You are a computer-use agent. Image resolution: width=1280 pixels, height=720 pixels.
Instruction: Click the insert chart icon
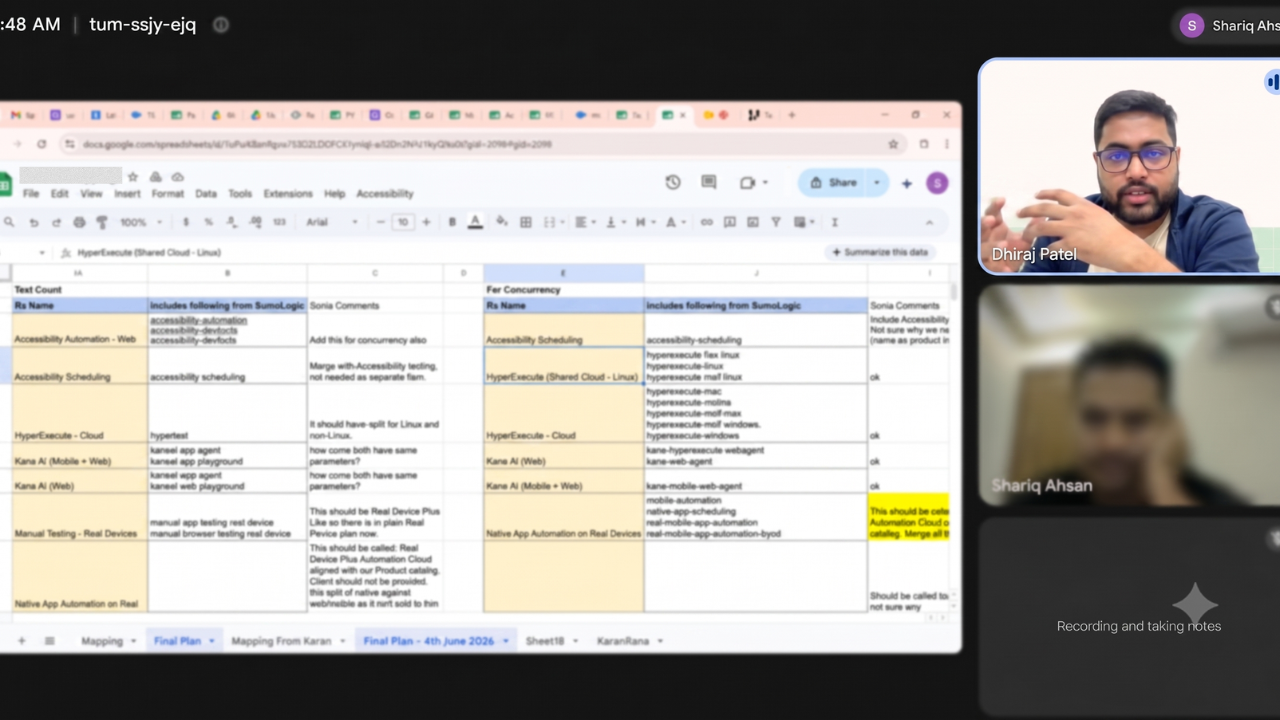point(753,222)
